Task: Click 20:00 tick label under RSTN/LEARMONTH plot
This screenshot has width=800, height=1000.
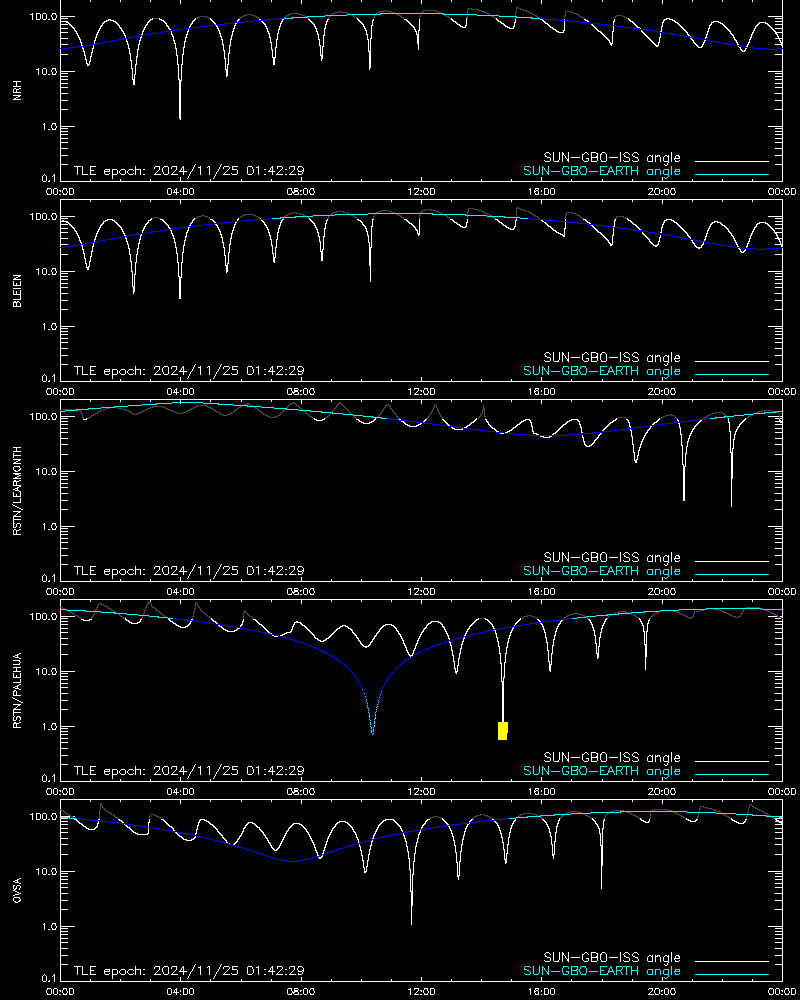Action: click(x=662, y=591)
